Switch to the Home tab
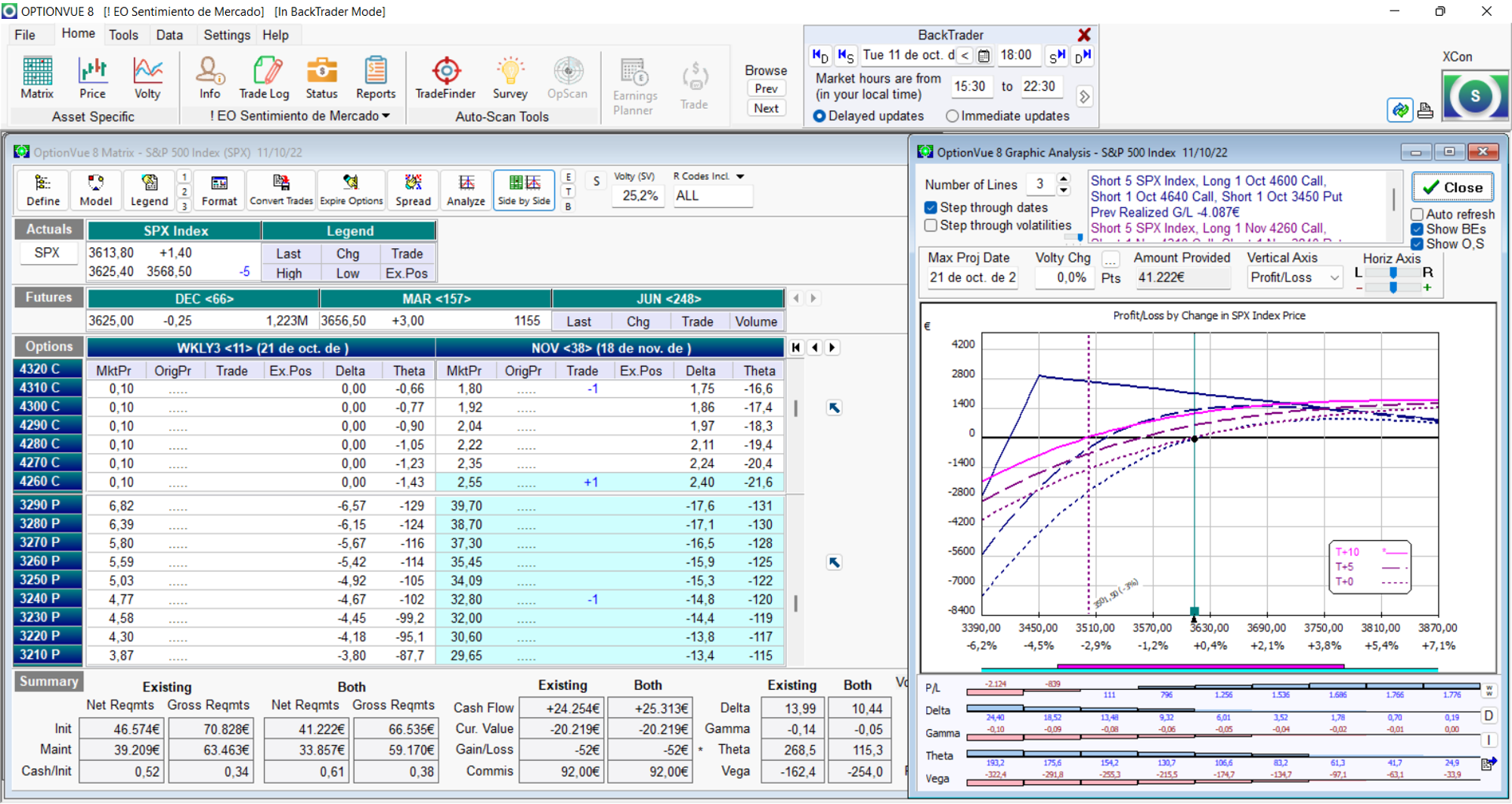The height and width of the screenshot is (804, 1512). coord(79,34)
